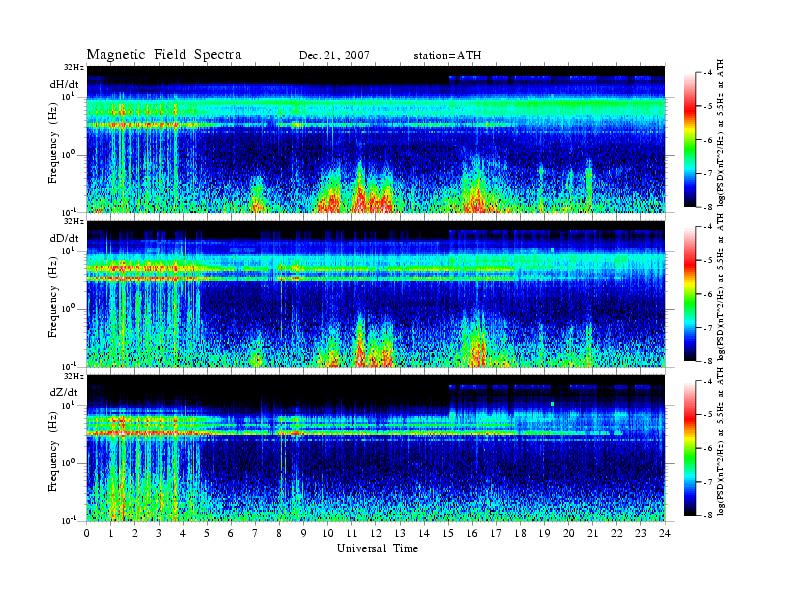Click the "station=ATH" label
Screen dimensions: 792x612
pos(447,56)
